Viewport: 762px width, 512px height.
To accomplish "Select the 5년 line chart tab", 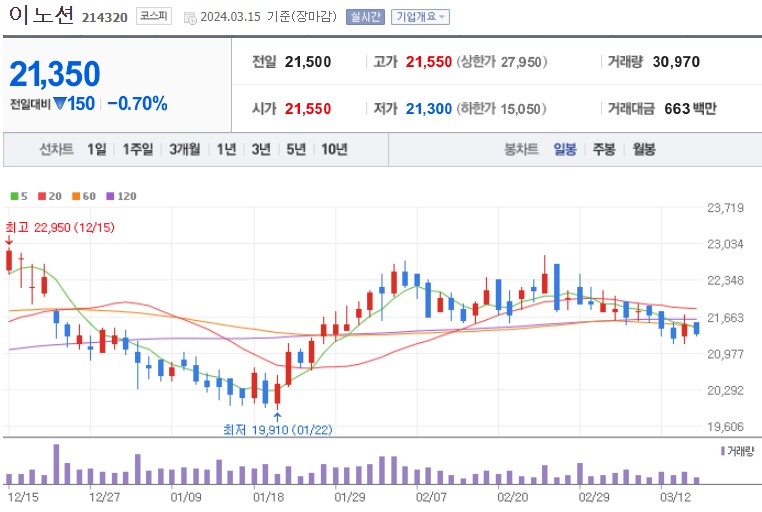I will coord(296,149).
